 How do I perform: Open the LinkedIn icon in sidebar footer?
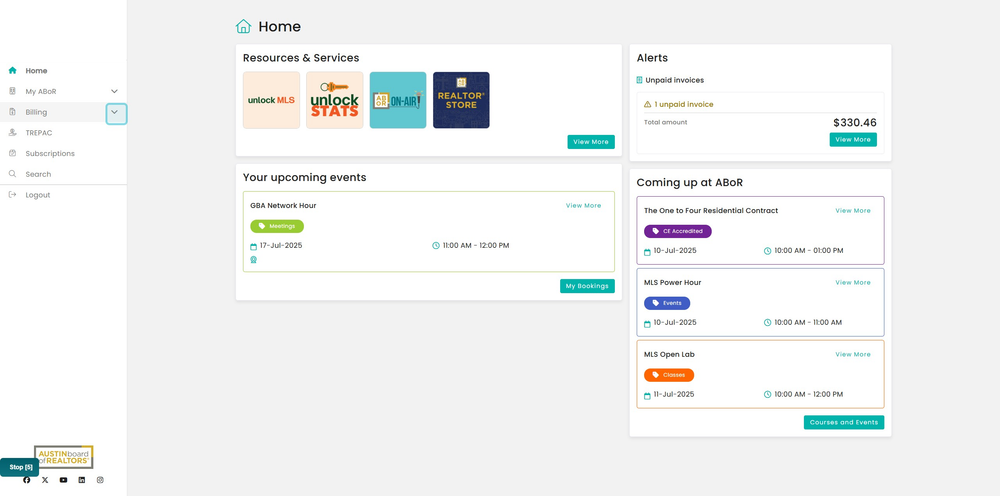82,480
